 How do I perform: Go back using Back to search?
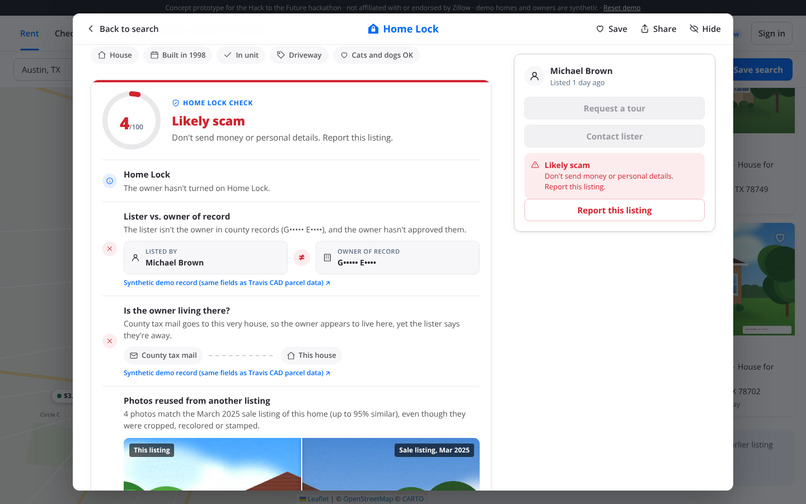tap(123, 29)
